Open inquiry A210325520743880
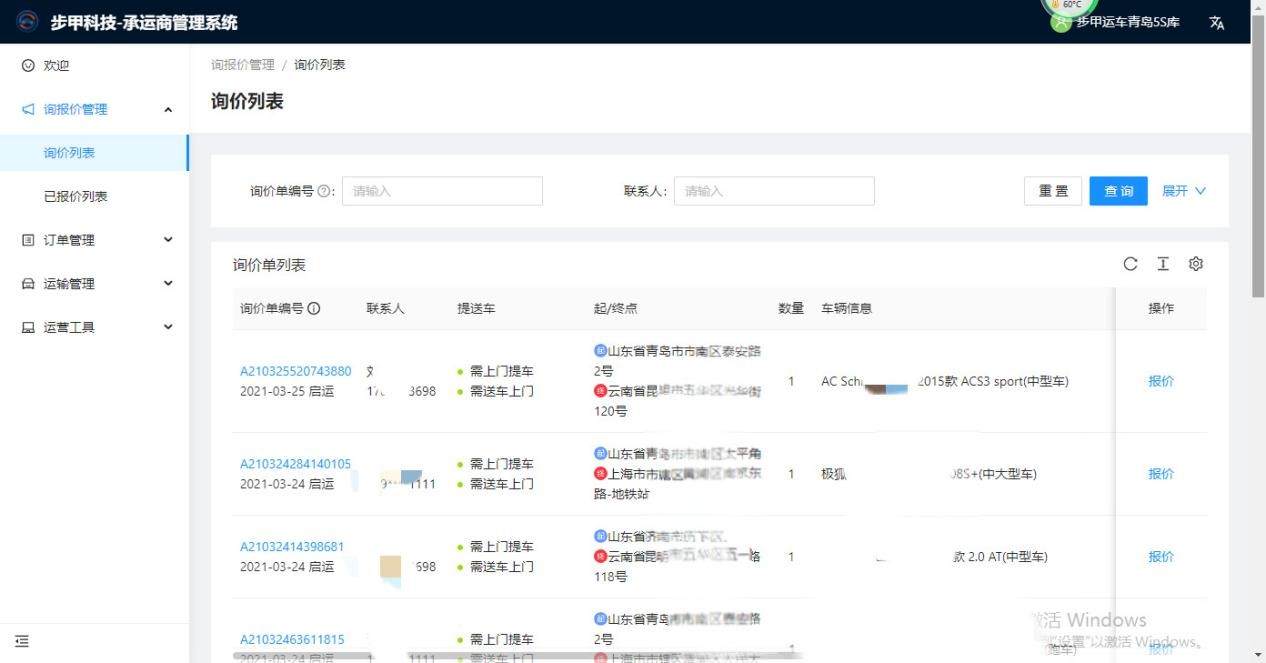 click(x=296, y=371)
